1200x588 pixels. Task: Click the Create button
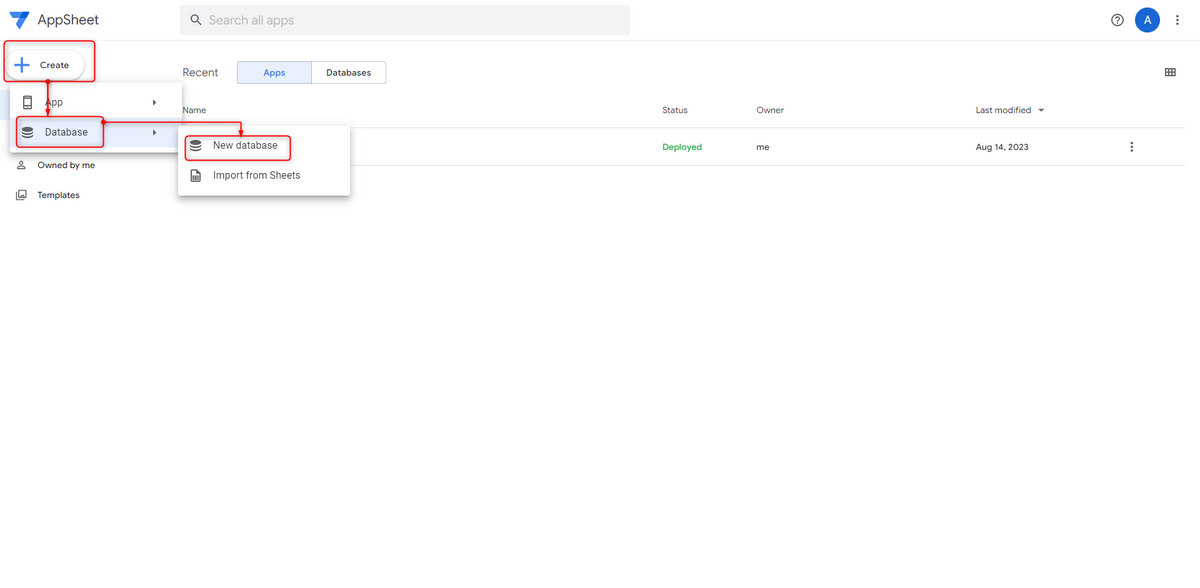tap(47, 65)
